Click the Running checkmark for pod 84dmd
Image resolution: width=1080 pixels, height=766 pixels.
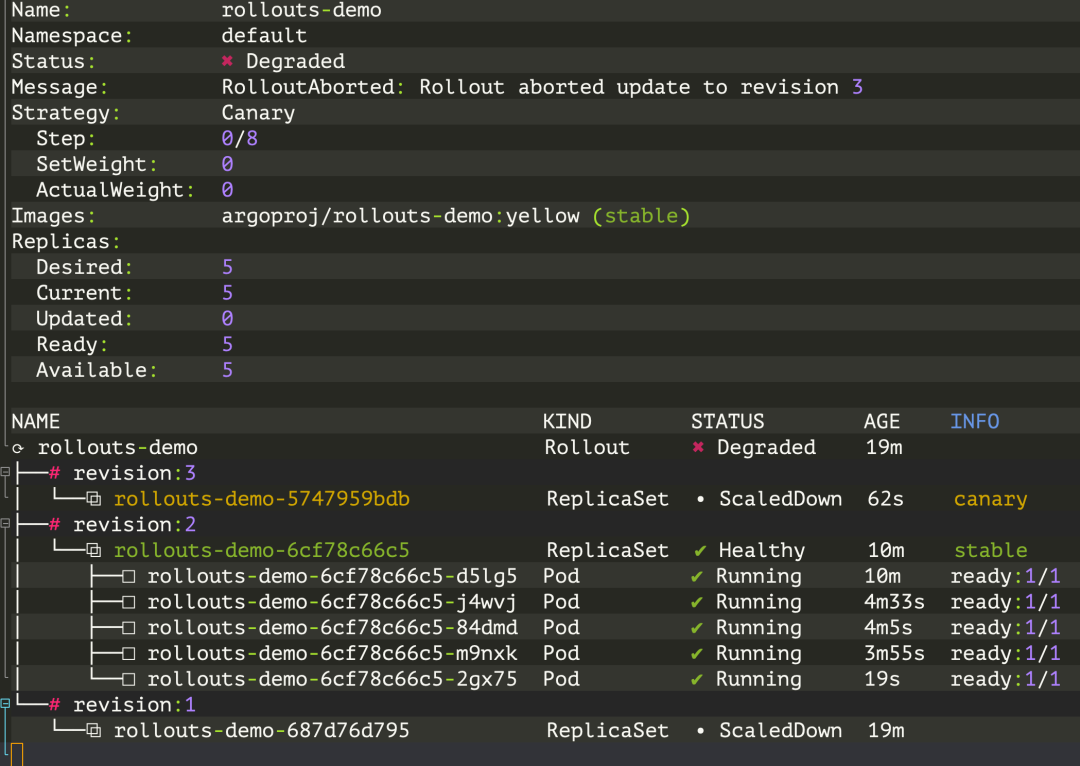click(697, 628)
